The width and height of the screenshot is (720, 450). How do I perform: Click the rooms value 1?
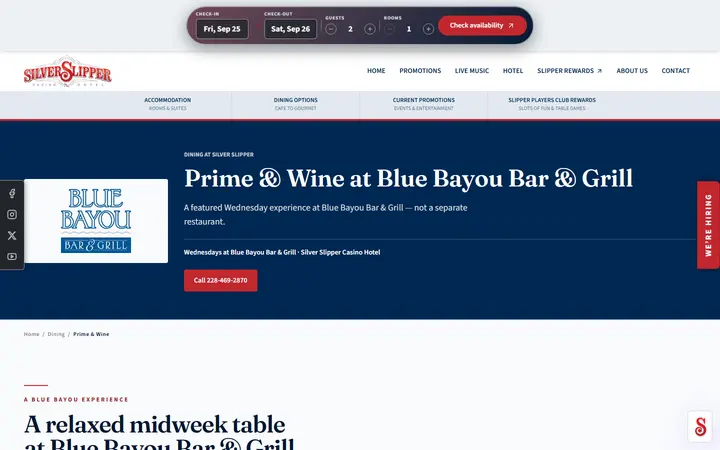409,29
